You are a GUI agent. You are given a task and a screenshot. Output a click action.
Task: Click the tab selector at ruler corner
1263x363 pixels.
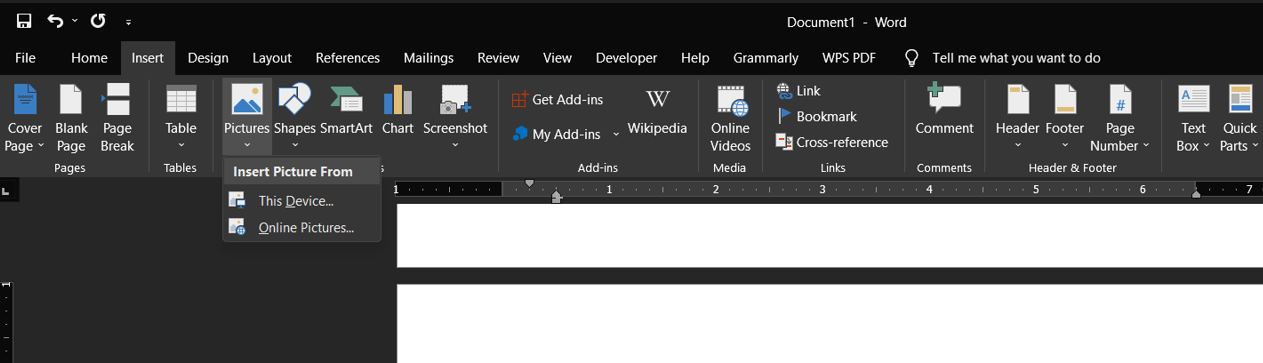click(8, 190)
